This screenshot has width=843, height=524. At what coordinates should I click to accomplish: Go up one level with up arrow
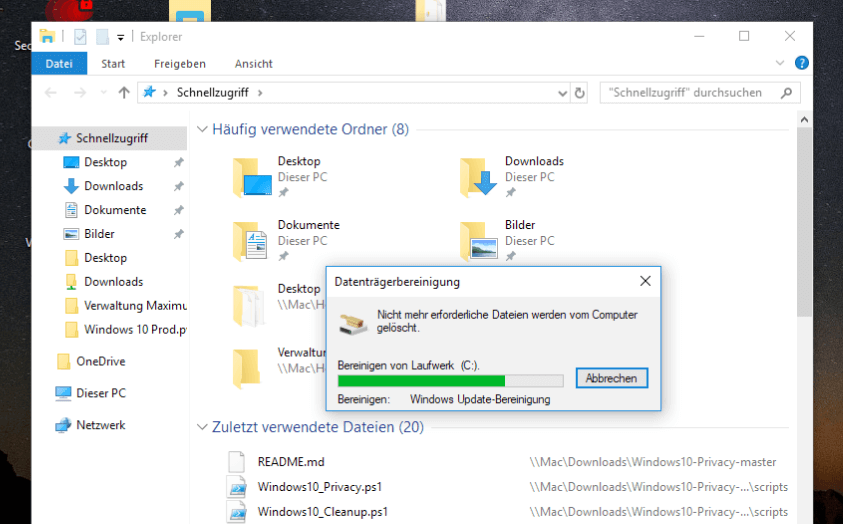tap(124, 92)
